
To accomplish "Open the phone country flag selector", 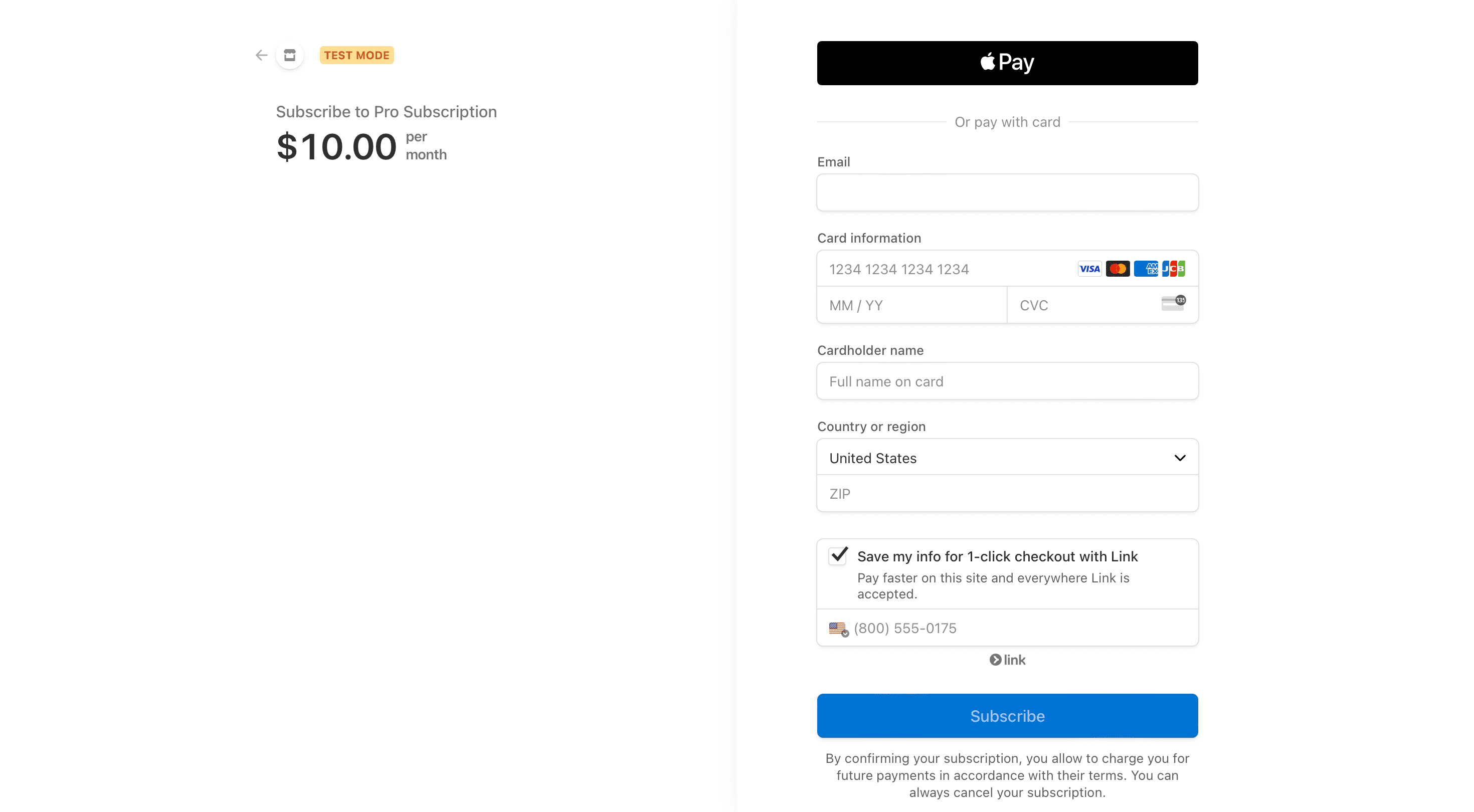I will click(838, 629).
